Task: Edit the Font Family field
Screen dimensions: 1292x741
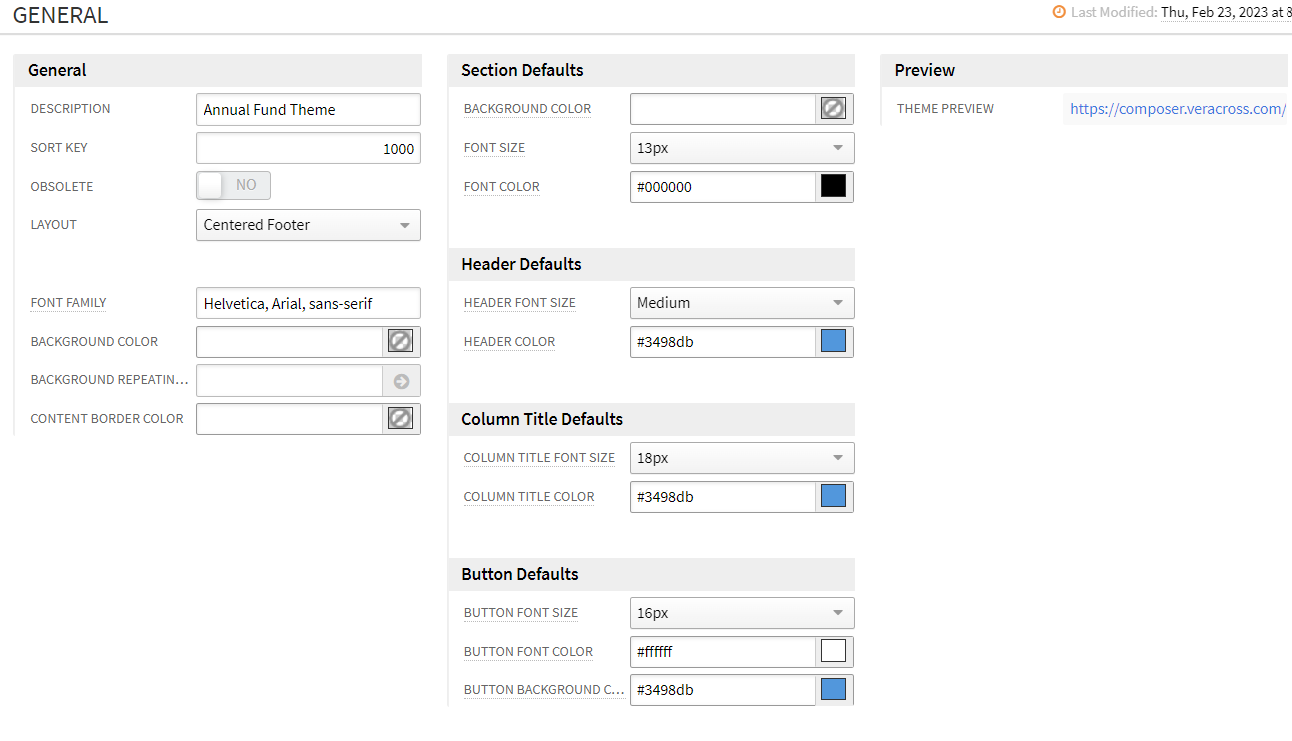Action: [x=307, y=302]
